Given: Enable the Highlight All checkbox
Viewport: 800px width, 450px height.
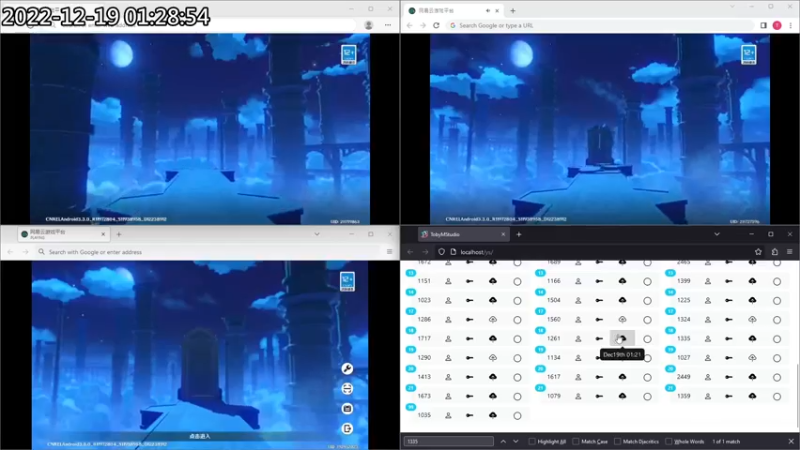Looking at the screenshot, I should click(532, 441).
